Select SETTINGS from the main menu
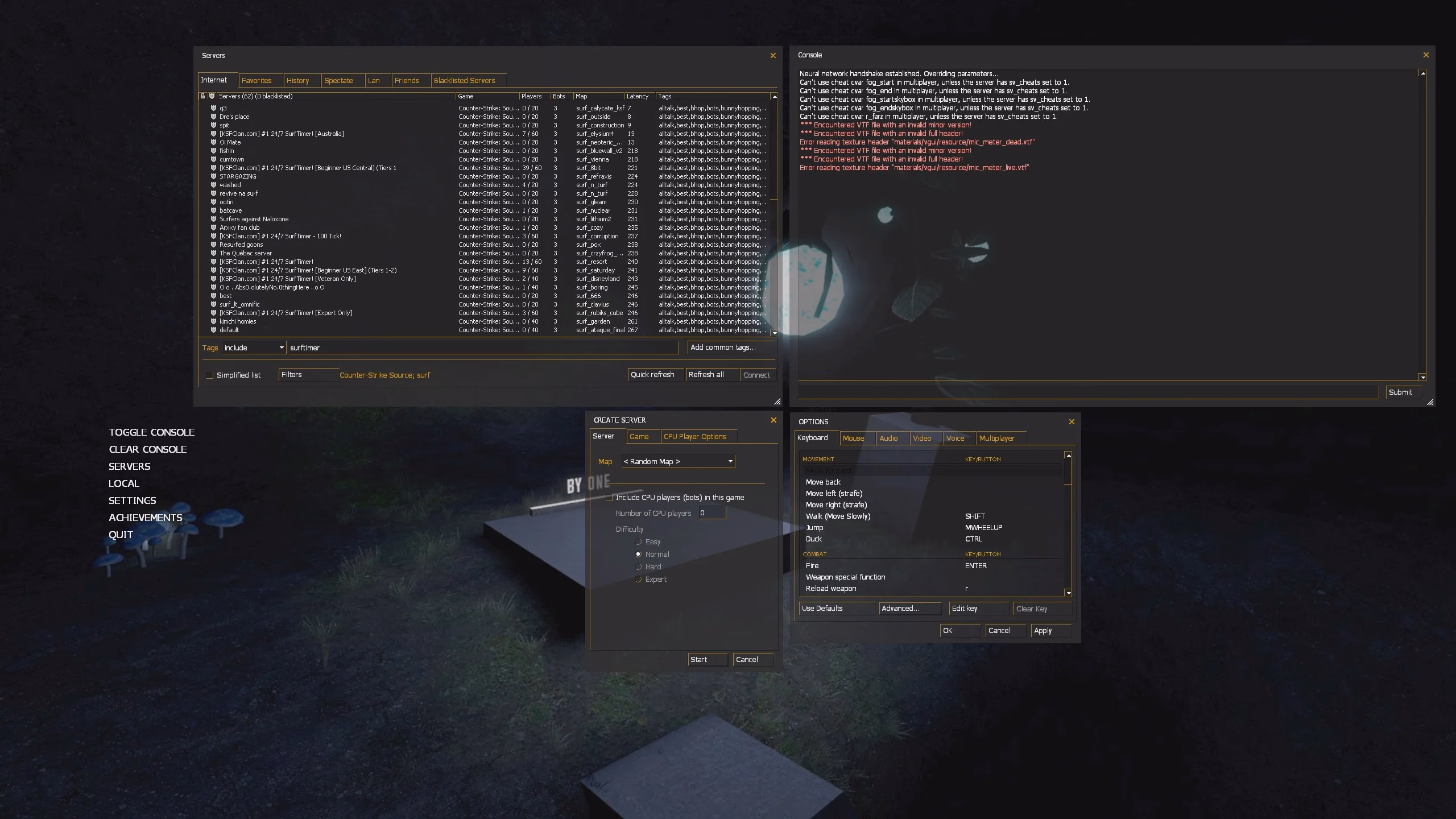This screenshot has width=1456, height=819. (x=132, y=500)
